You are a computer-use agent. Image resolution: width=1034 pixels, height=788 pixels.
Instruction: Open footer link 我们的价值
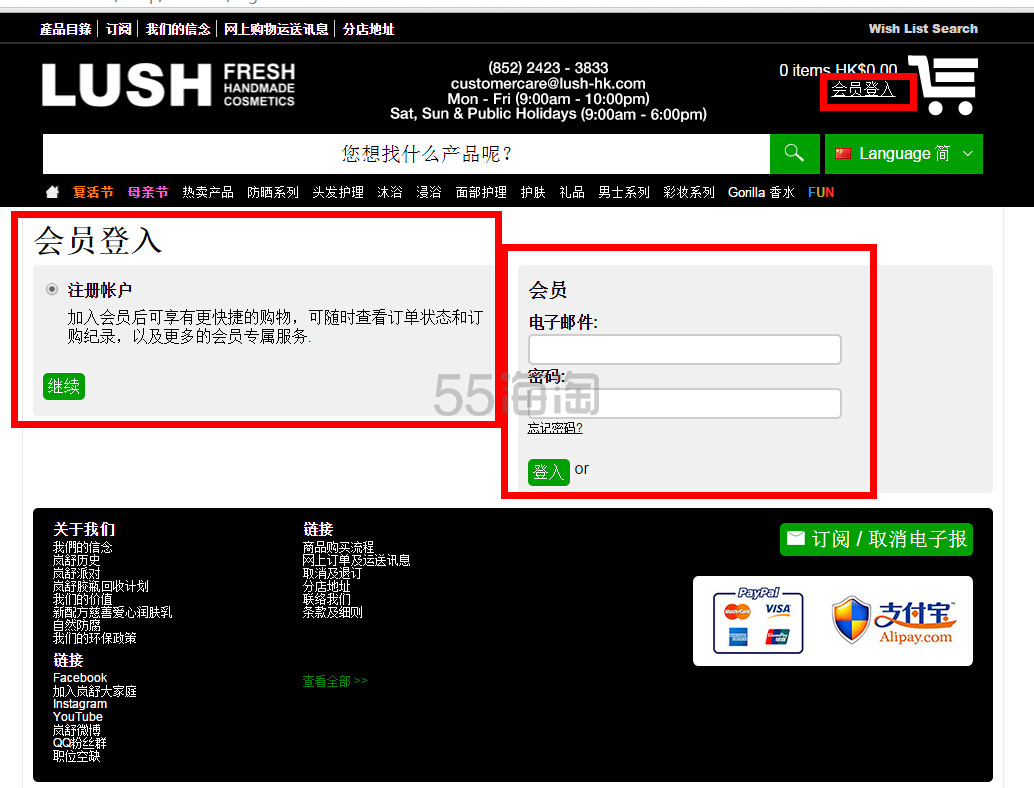[82, 599]
